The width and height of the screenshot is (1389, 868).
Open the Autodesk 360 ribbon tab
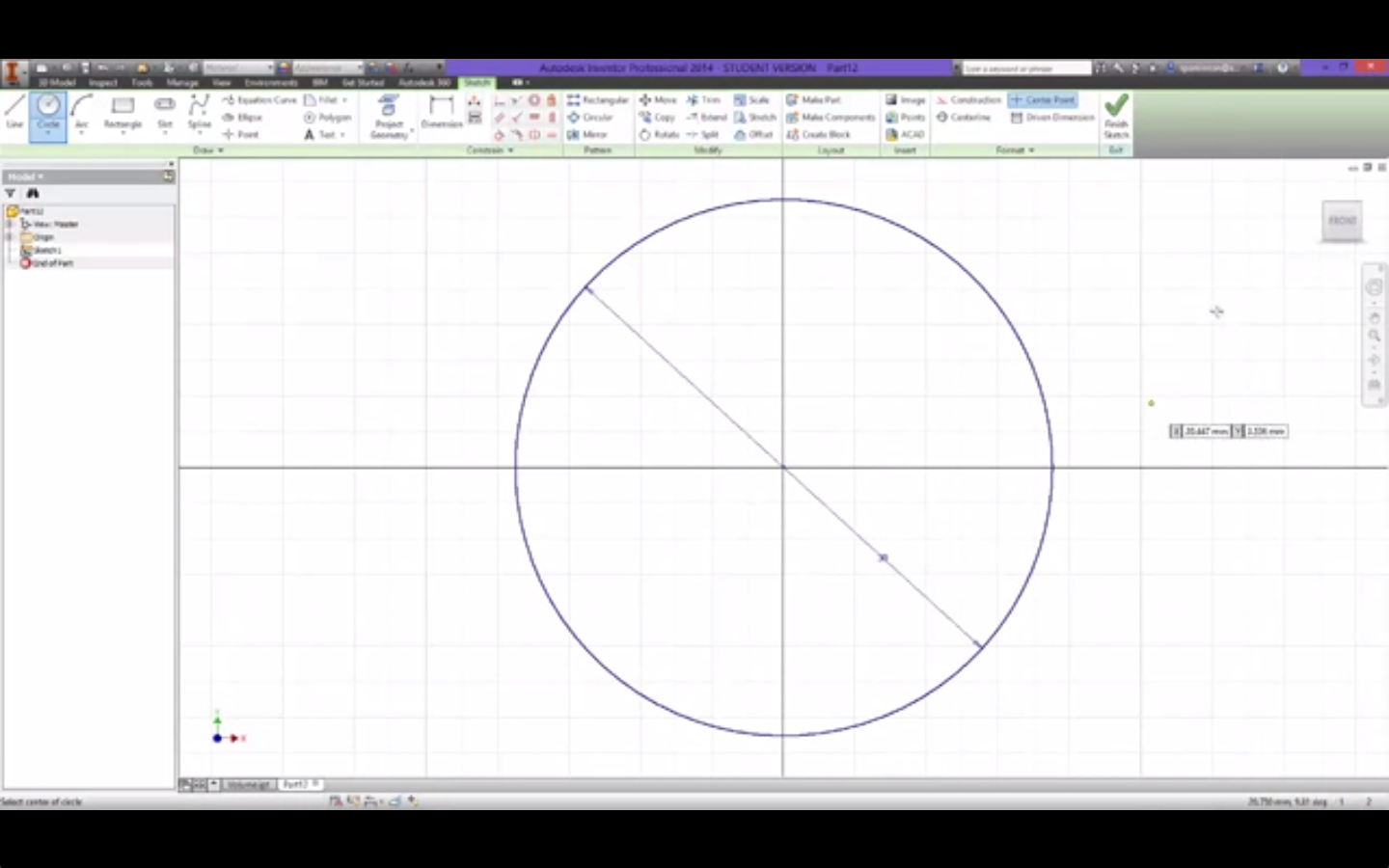point(424,83)
